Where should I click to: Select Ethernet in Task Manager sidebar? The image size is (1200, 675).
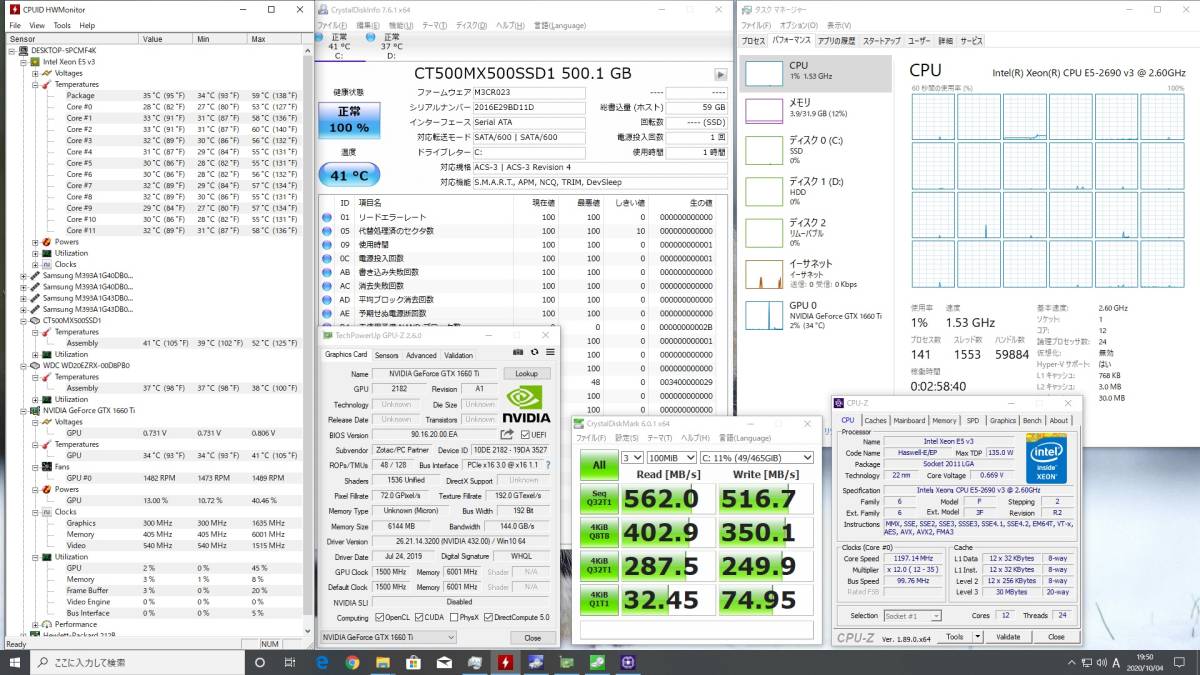(x=815, y=273)
